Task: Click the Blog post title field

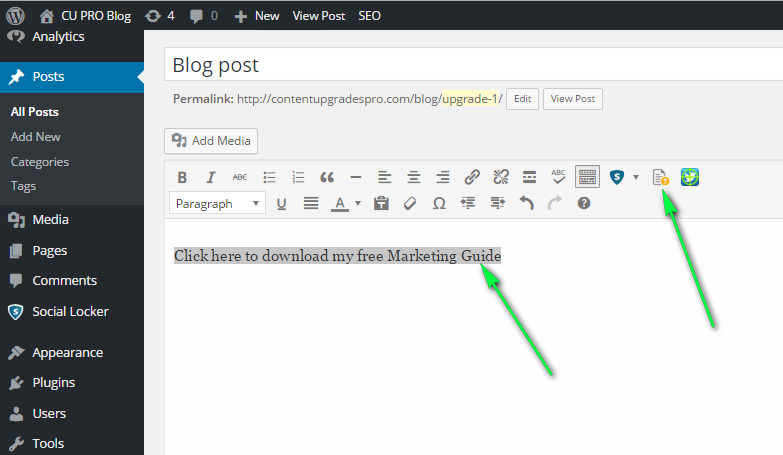Action: click(473, 64)
